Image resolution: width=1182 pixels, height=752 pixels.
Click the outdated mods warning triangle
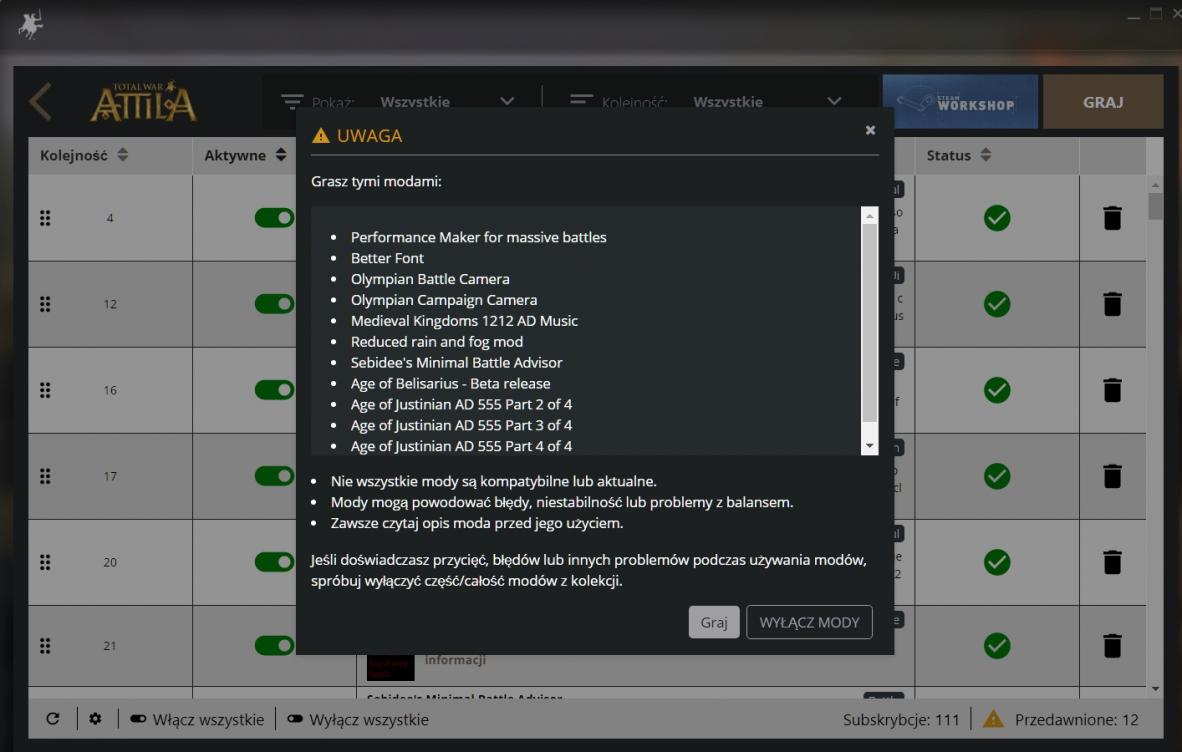[x=993, y=719]
